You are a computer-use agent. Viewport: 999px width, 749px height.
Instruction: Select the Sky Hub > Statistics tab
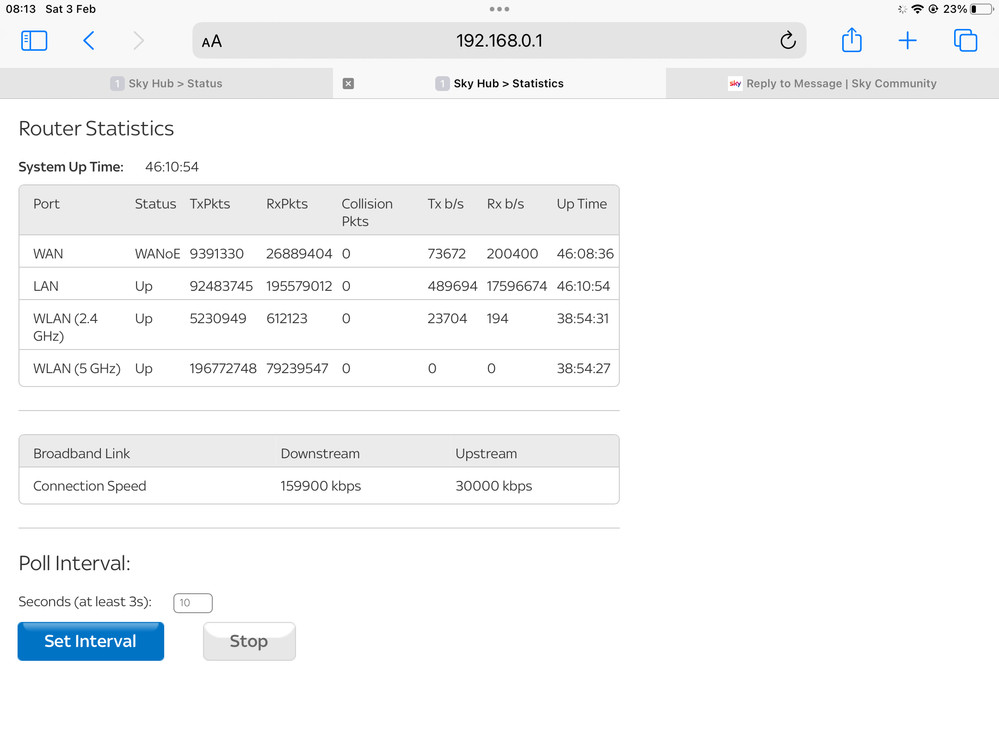click(500, 84)
